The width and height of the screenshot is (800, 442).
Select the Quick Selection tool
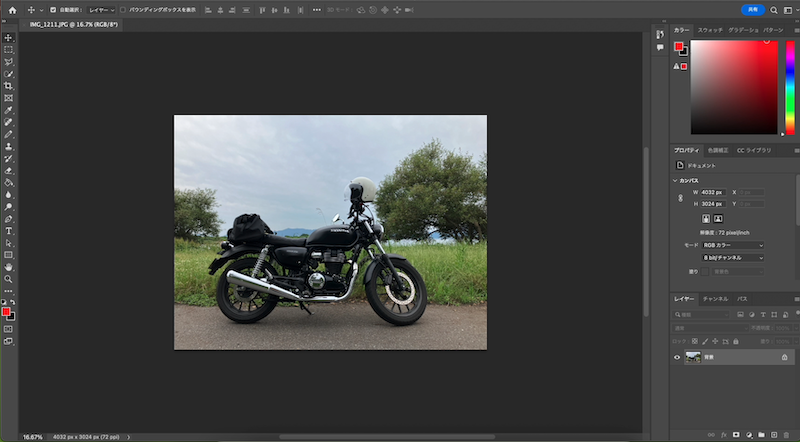(8, 74)
